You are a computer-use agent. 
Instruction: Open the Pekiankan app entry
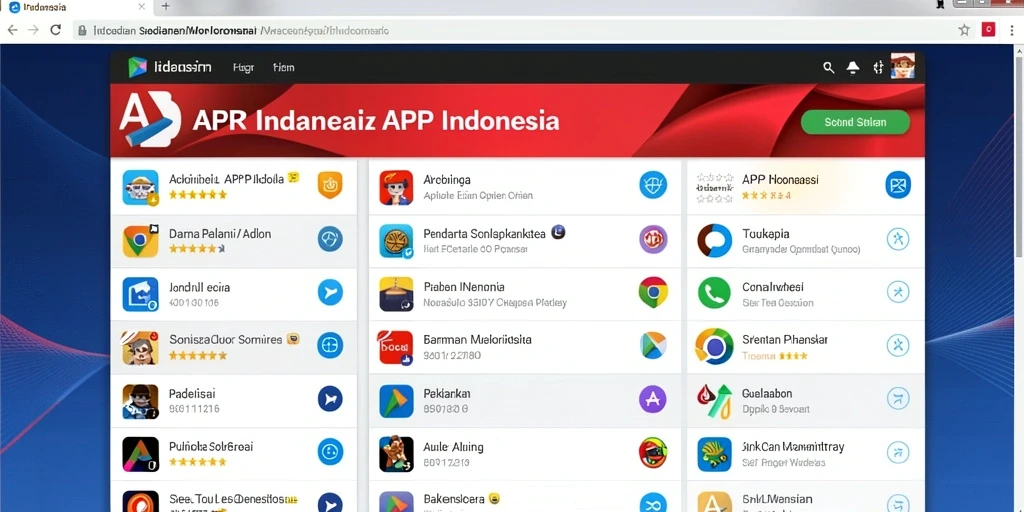[524, 400]
